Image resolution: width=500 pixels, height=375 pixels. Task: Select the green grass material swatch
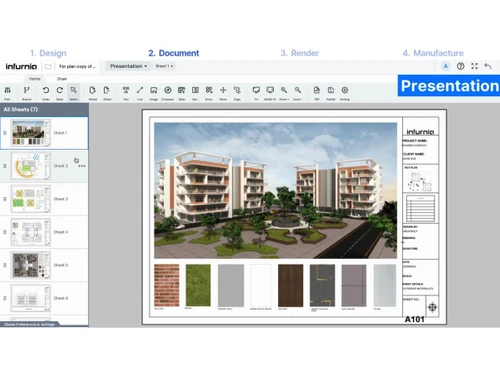[x=198, y=285]
